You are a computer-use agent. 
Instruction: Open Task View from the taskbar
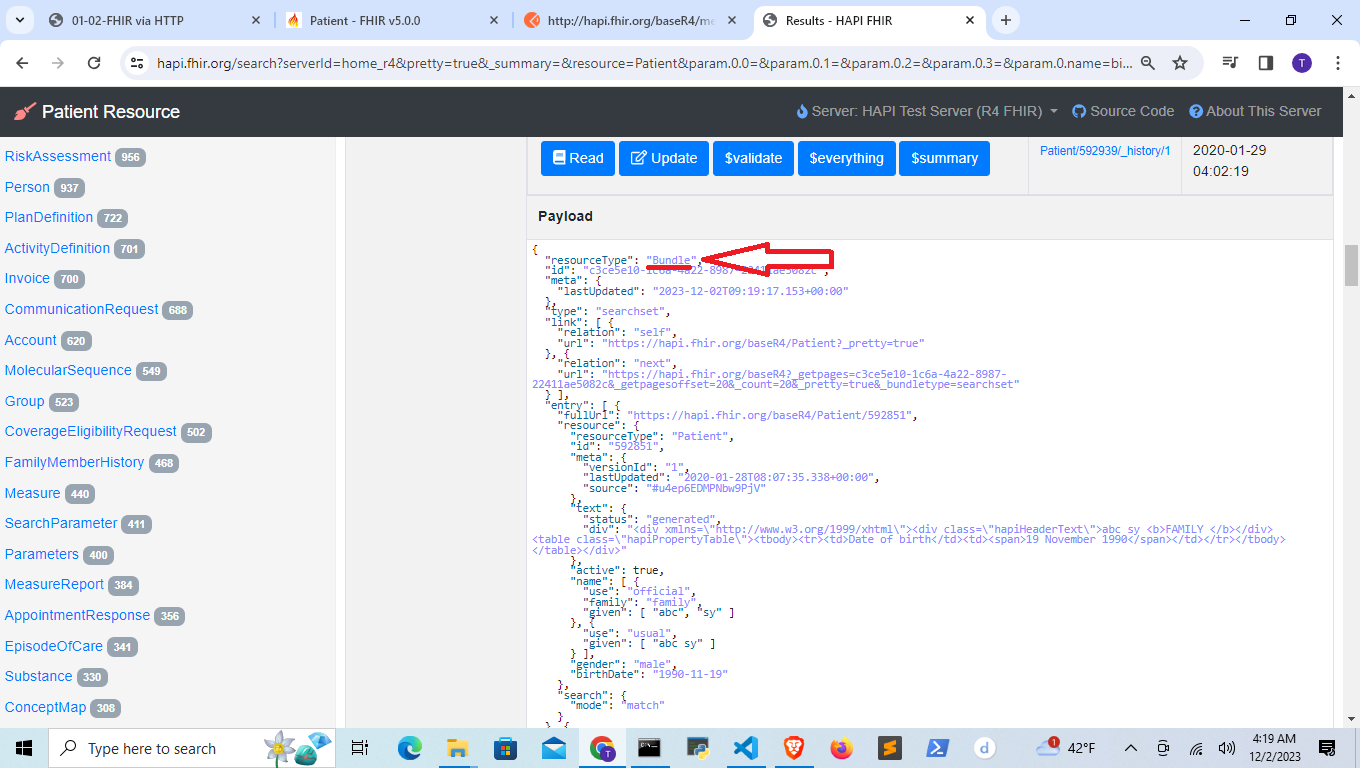[360, 747]
